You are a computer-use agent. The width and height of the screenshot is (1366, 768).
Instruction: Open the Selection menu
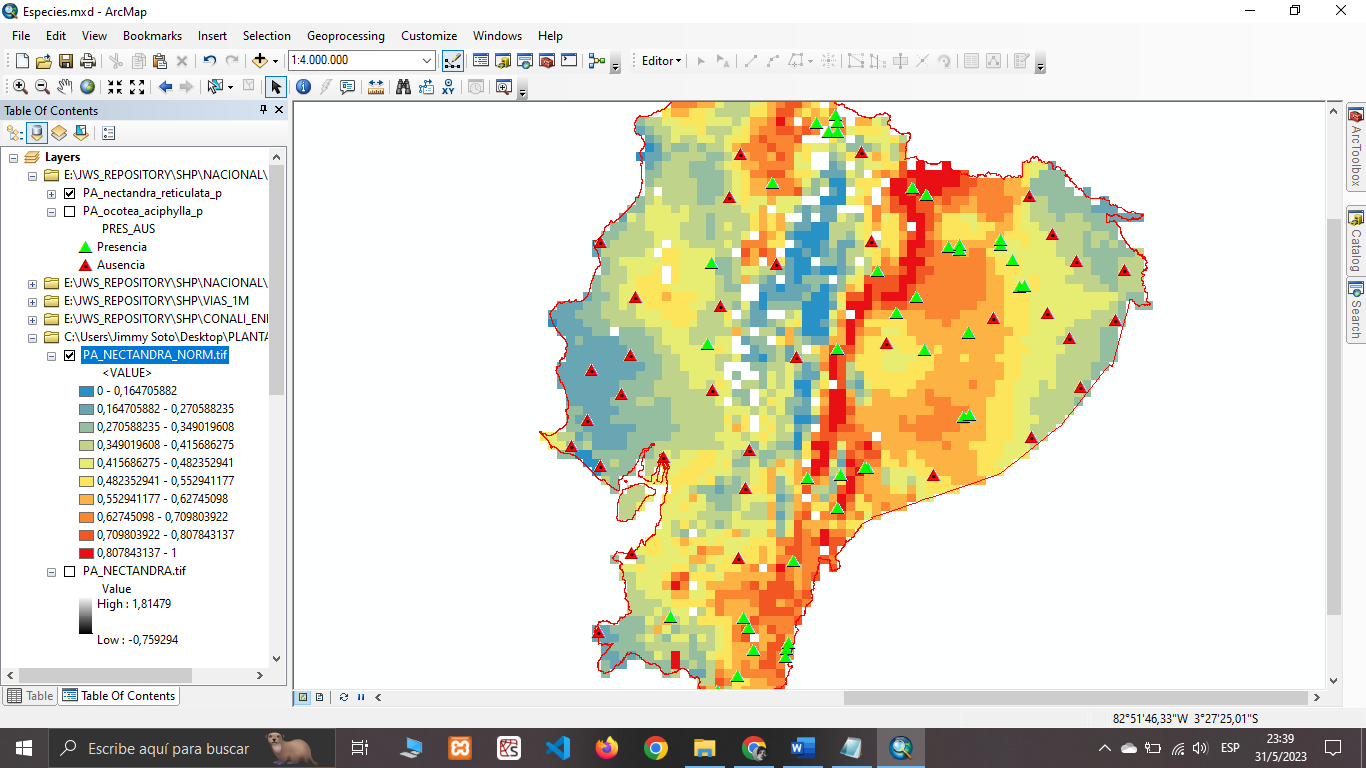coord(267,35)
